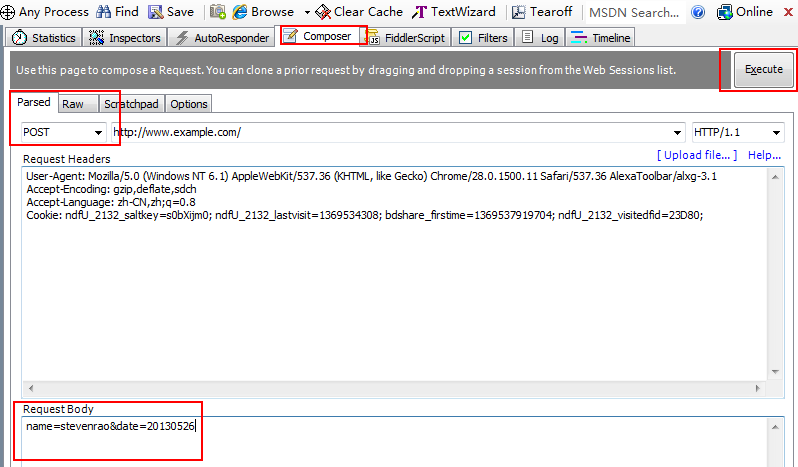Click the Accept-Language header line
798x467 pixels.
pyautogui.click(x=111, y=202)
